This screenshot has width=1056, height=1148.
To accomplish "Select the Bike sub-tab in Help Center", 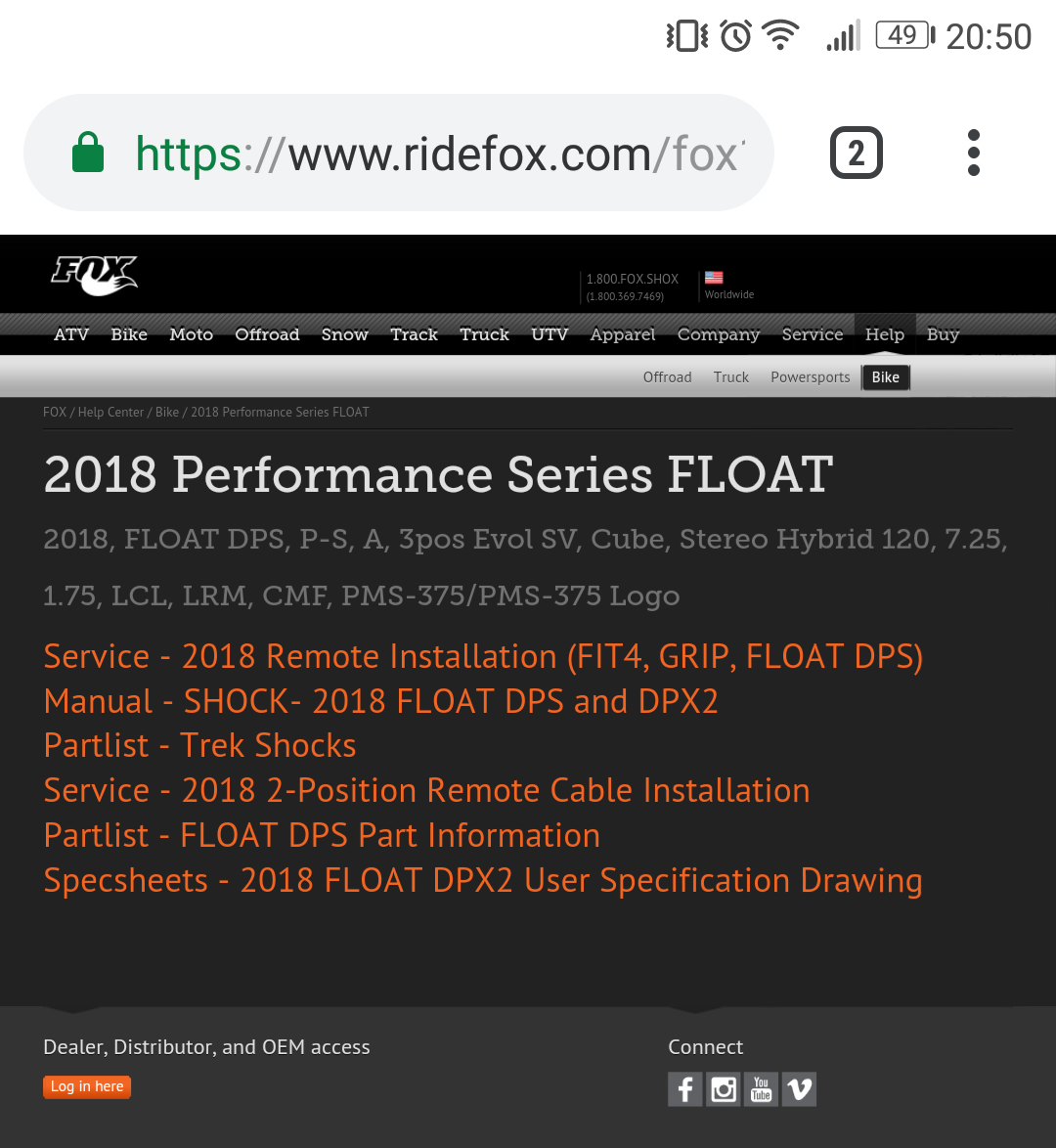I will pyautogui.click(x=885, y=377).
